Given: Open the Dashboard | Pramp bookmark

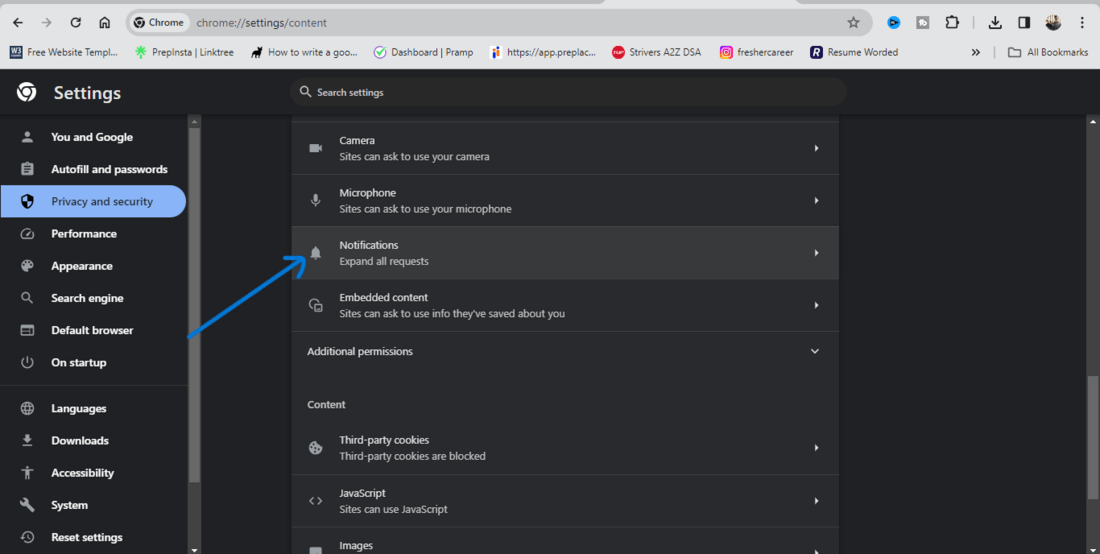Looking at the screenshot, I should pyautogui.click(x=423, y=52).
